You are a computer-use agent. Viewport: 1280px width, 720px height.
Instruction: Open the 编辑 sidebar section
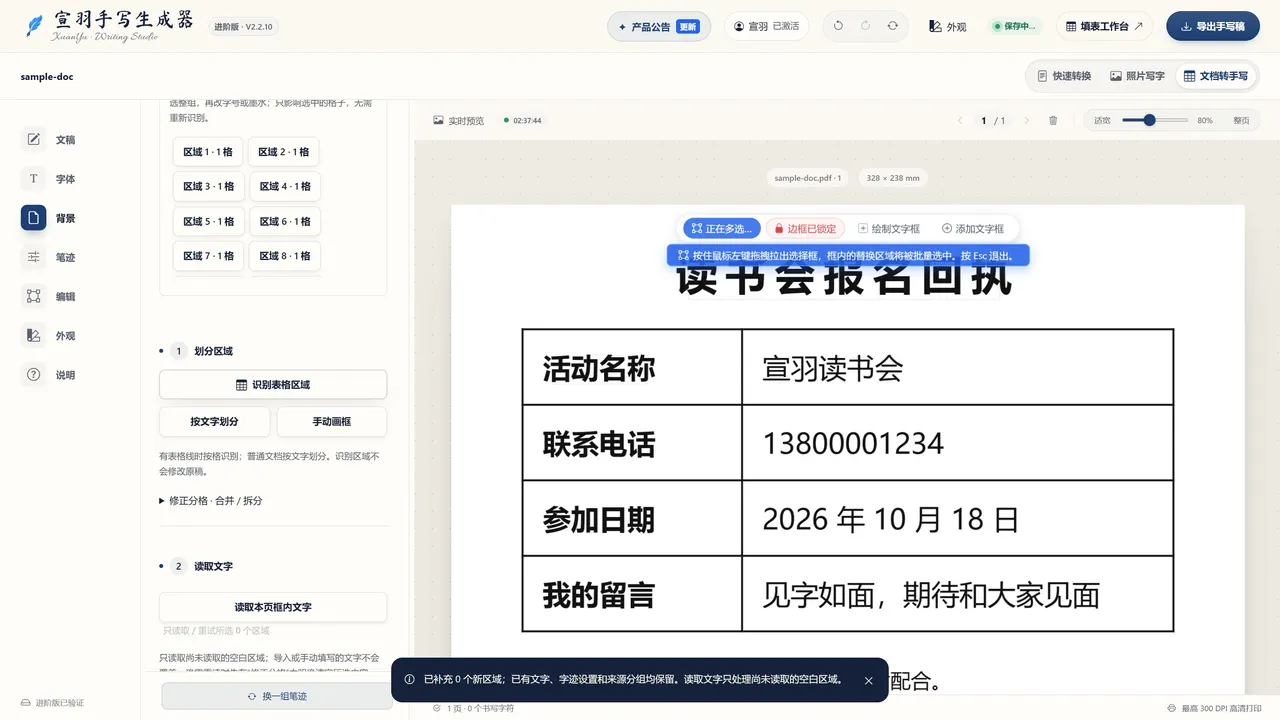[50, 296]
